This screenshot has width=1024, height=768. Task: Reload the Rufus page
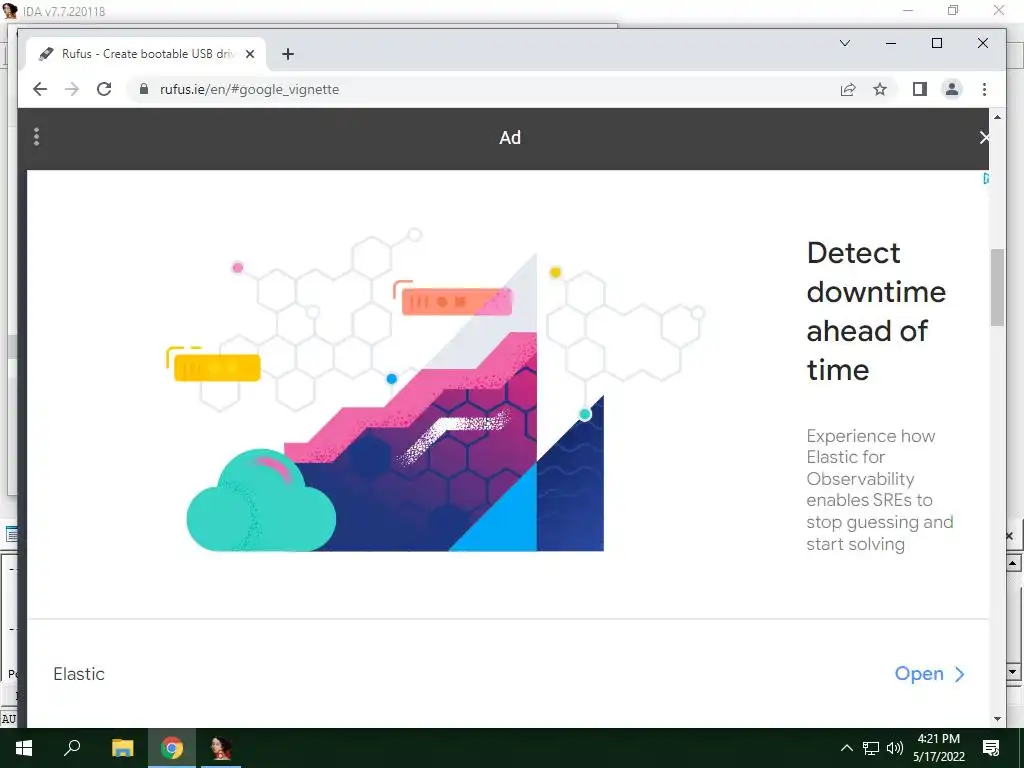(x=104, y=89)
